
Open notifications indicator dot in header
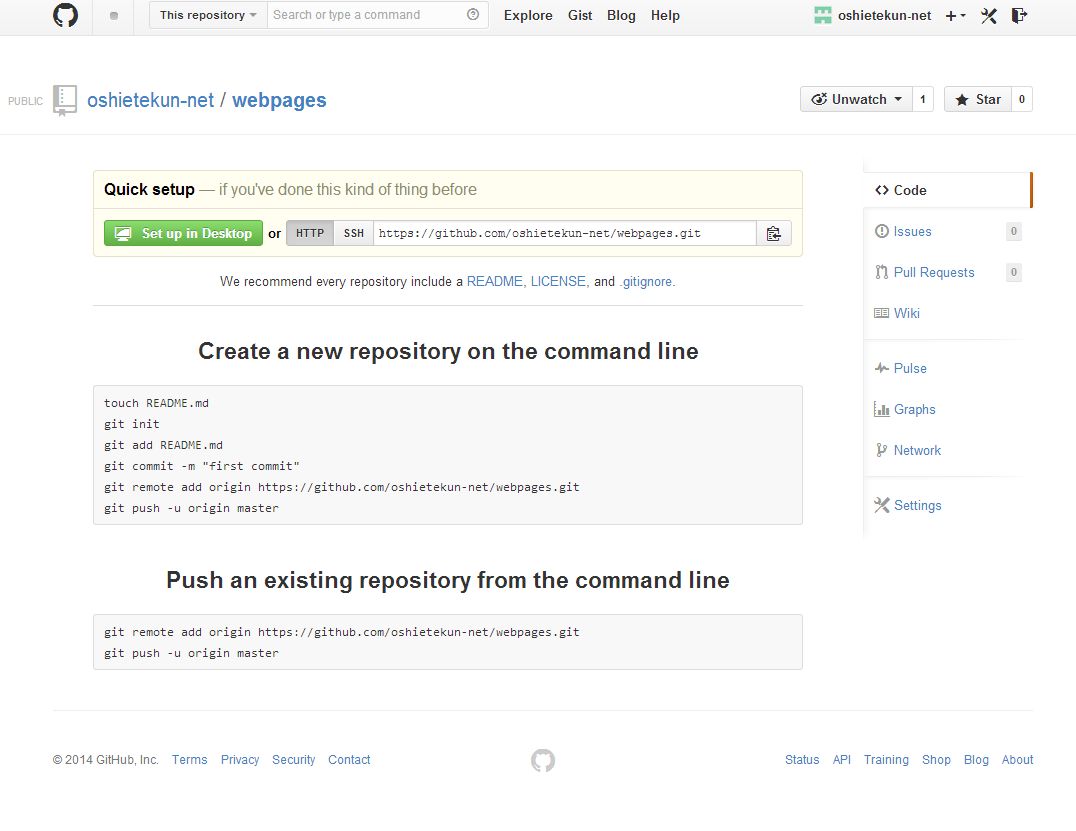[114, 16]
